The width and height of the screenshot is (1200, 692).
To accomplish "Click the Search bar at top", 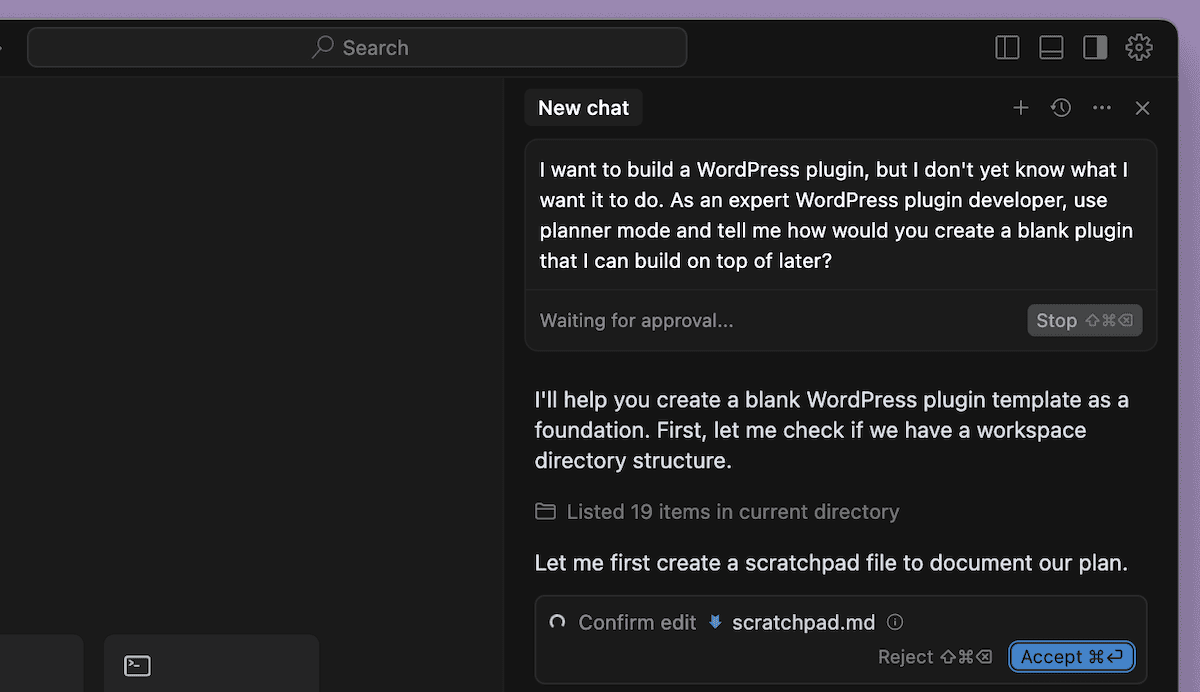I will click(357, 47).
